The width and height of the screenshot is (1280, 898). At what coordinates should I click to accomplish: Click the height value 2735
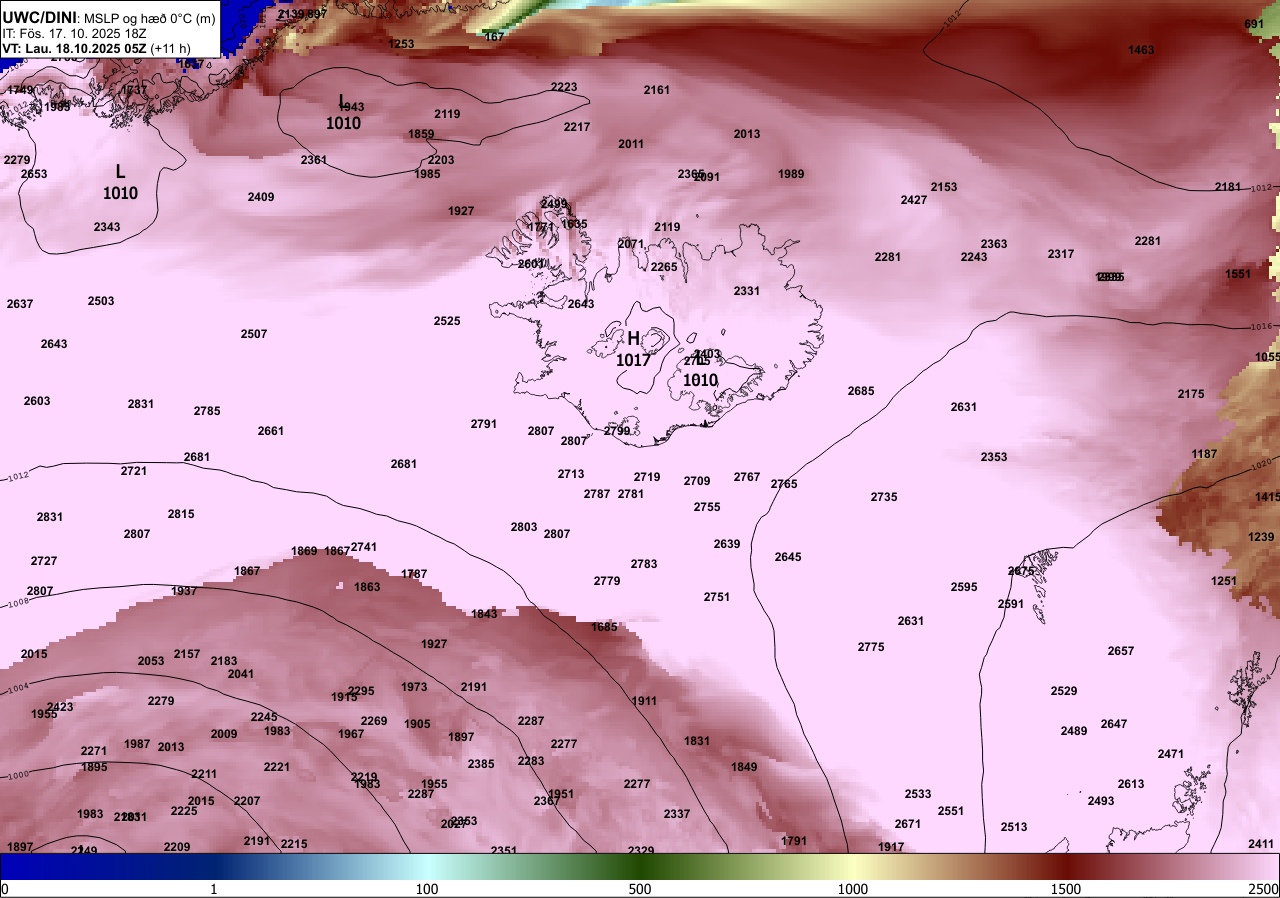tap(884, 498)
